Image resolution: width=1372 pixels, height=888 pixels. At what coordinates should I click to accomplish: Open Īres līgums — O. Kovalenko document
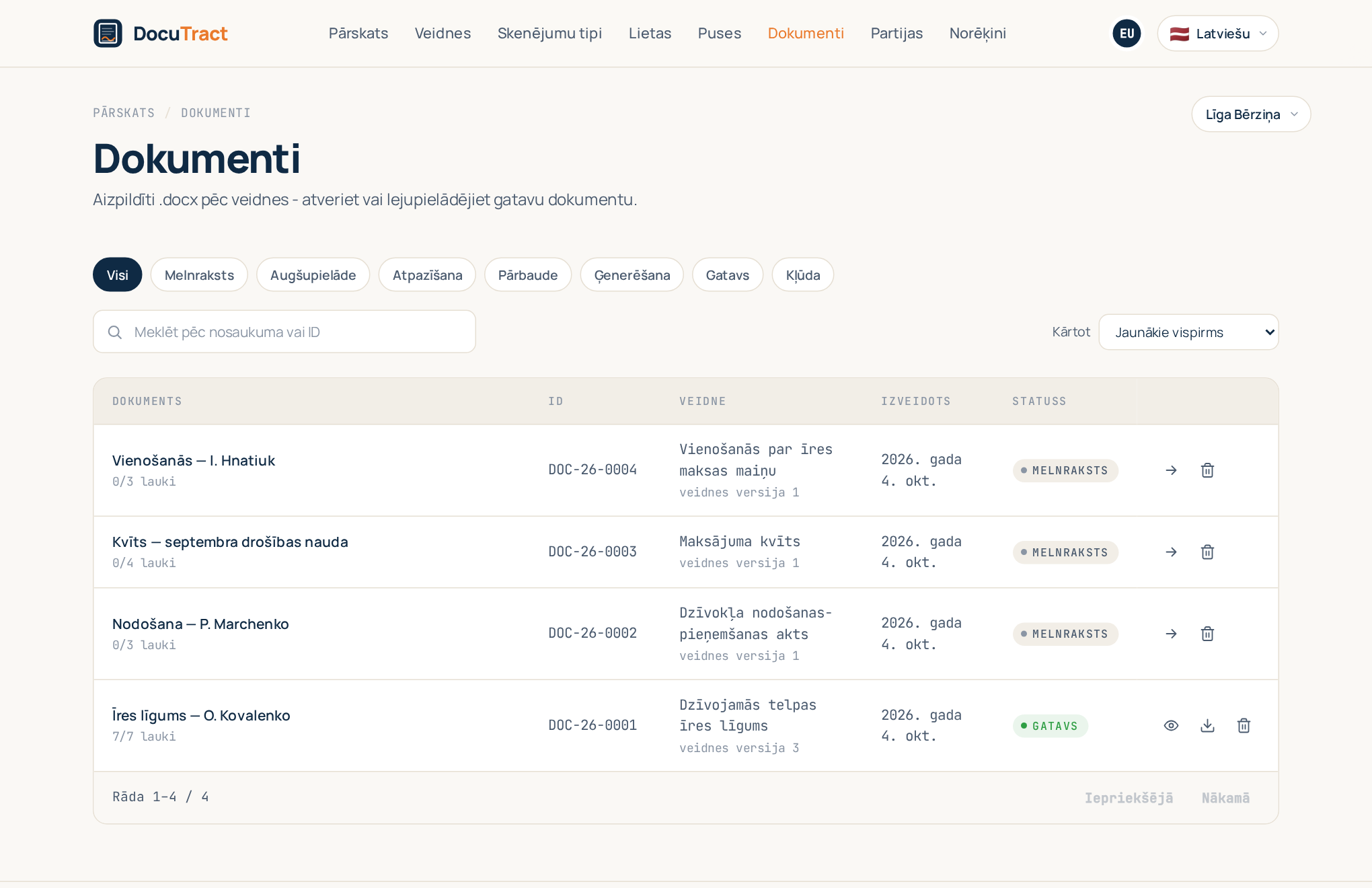[201, 715]
